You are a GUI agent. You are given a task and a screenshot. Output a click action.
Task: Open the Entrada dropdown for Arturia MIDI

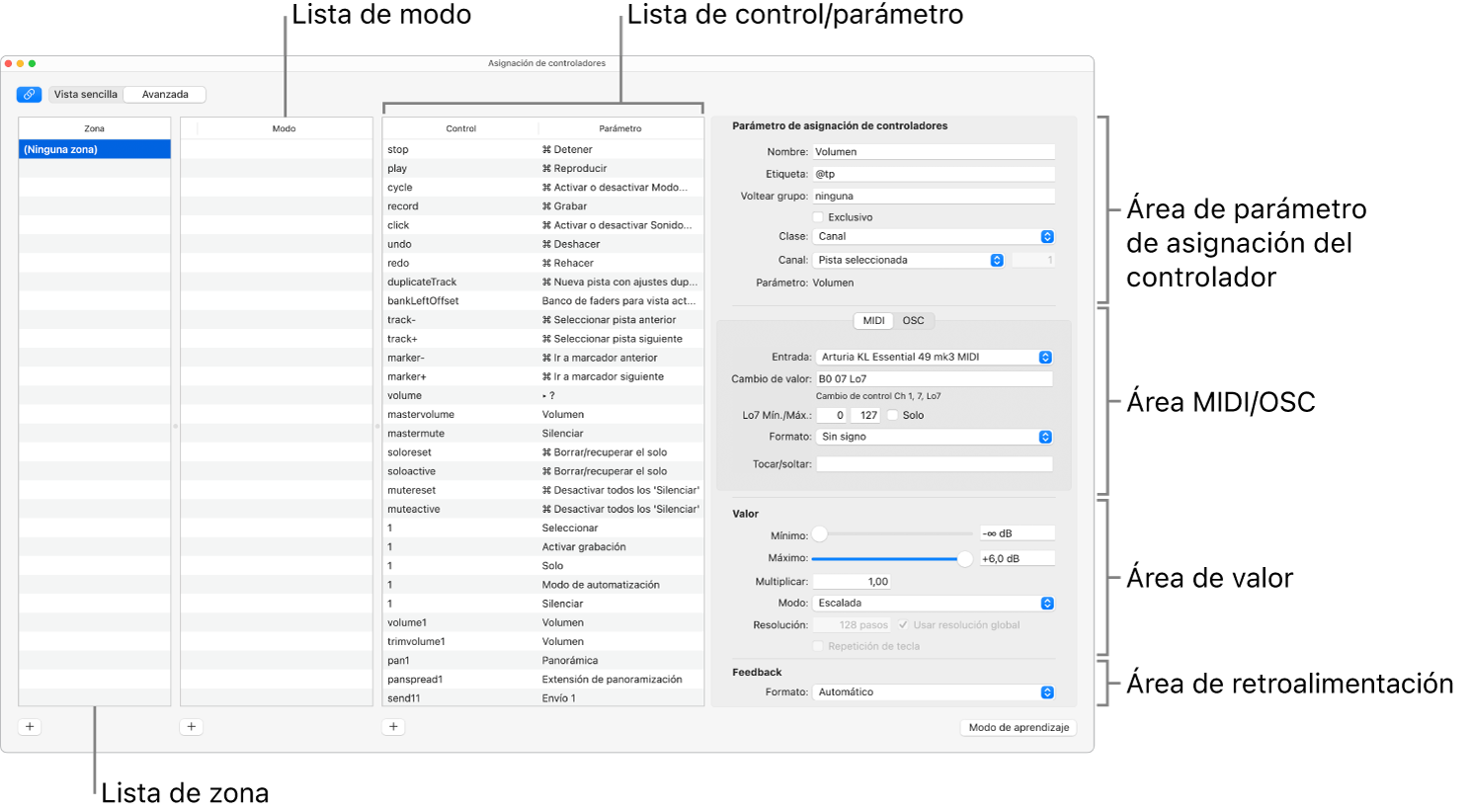click(x=934, y=358)
